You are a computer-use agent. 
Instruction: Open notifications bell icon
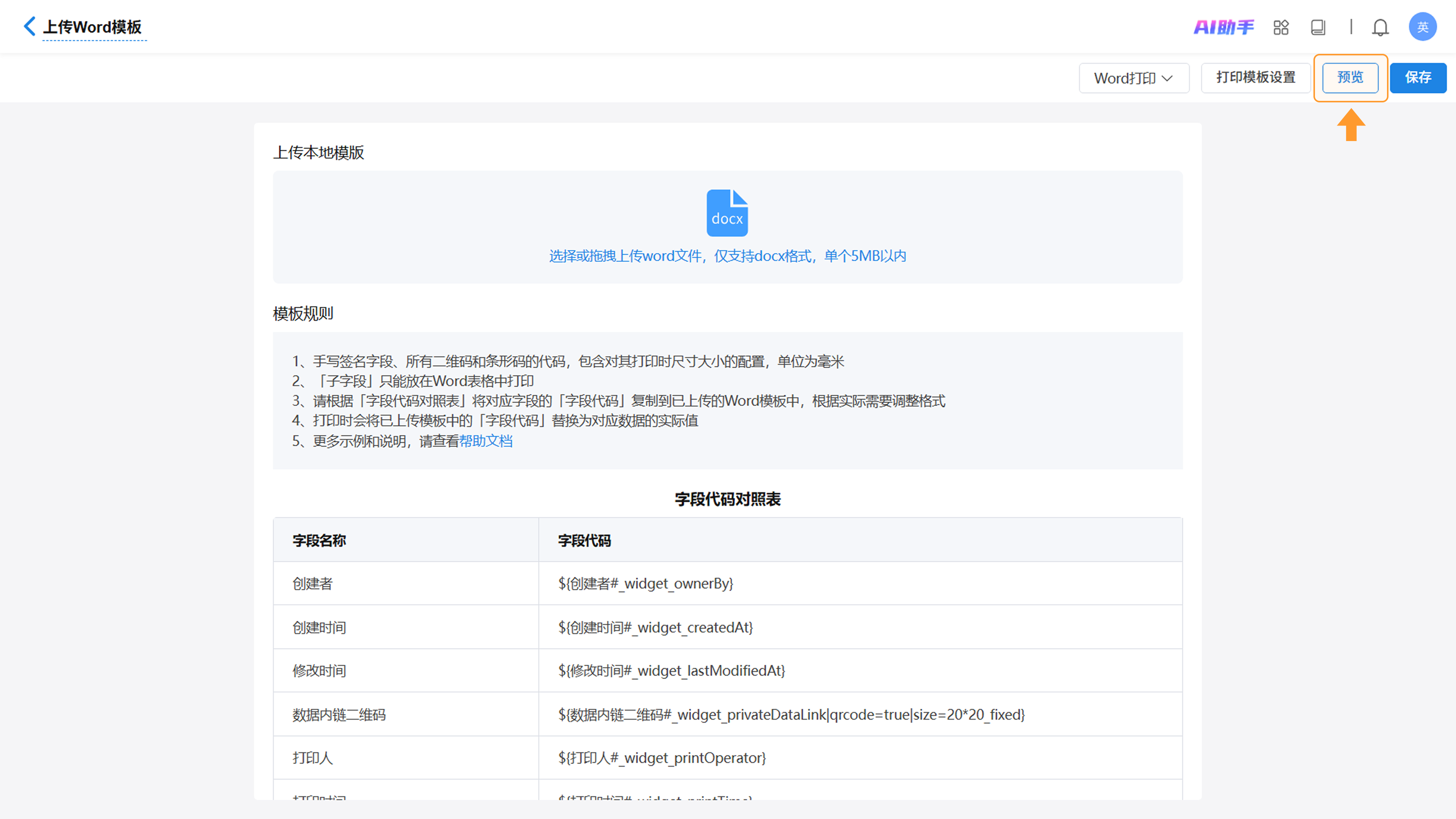click(x=1380, y=27)
